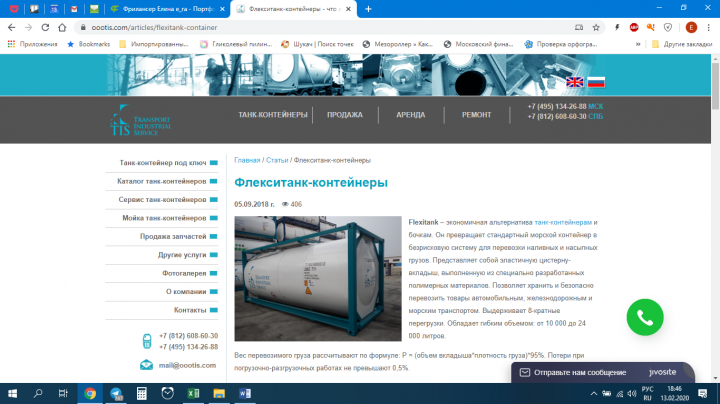This screenshot has height=404, width=720.
Task: Open АРЕНДА in the main menu
Action: pos(411,115)
